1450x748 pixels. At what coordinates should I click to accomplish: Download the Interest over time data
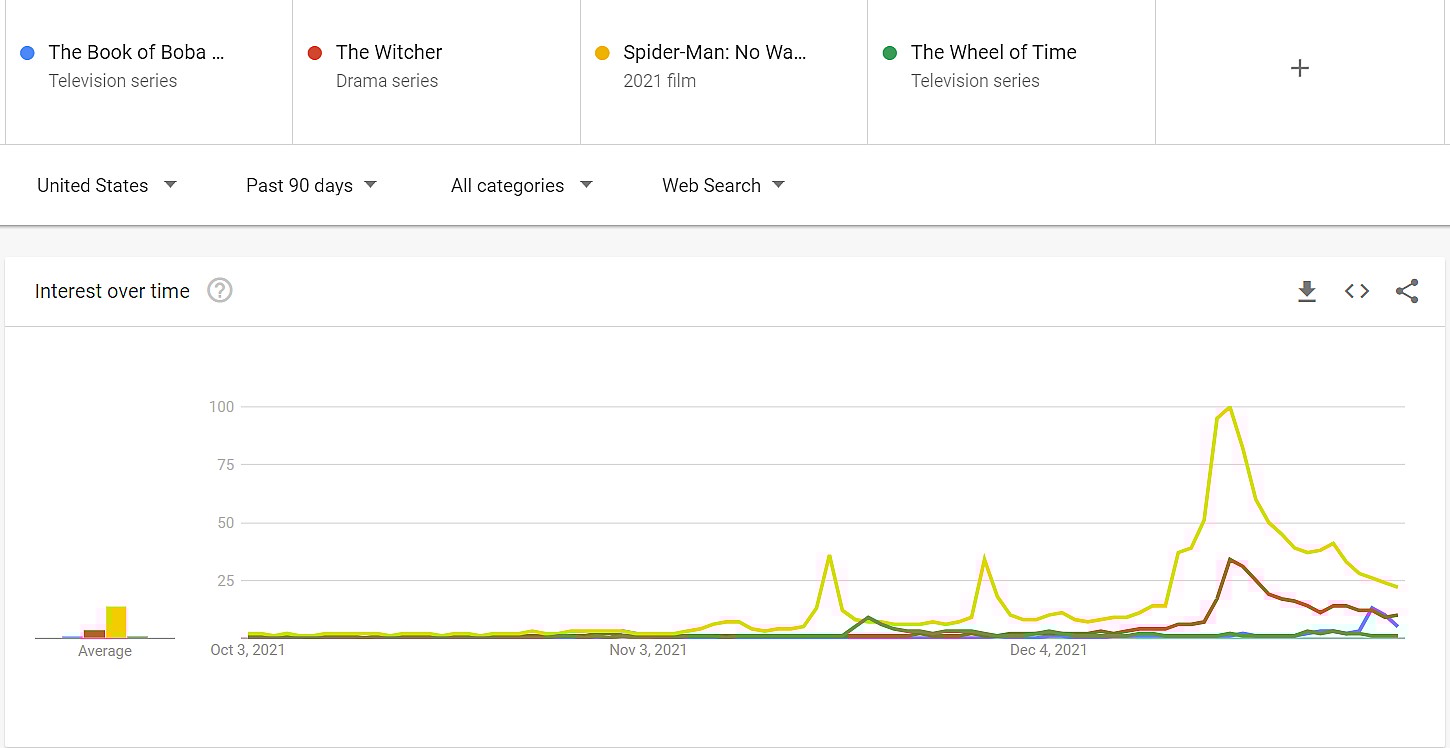pos(1306,291)
